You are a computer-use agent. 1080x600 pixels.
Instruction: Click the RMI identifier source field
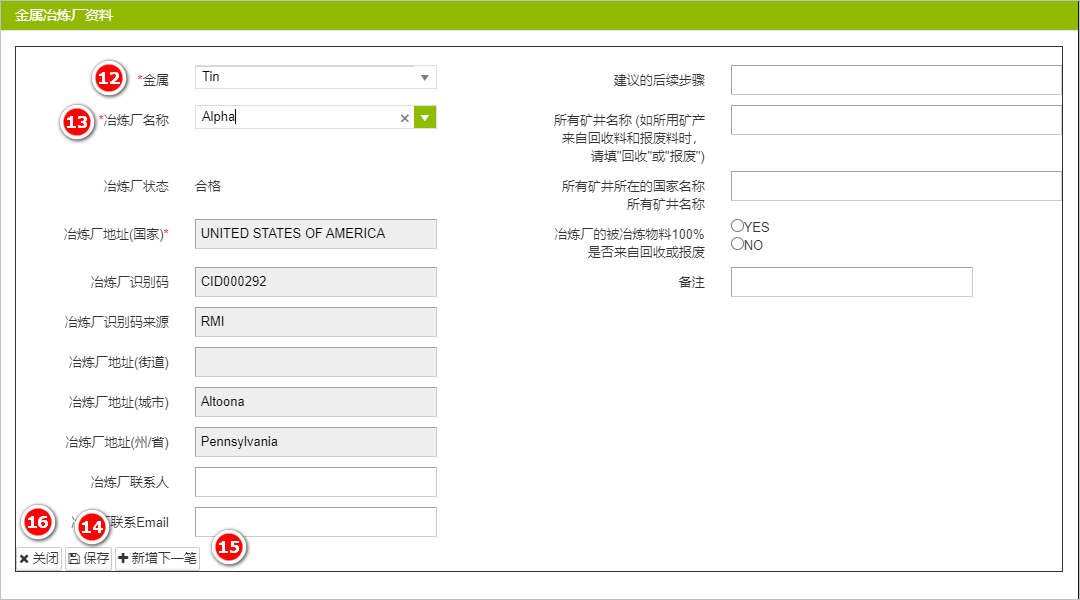(315, 322)
